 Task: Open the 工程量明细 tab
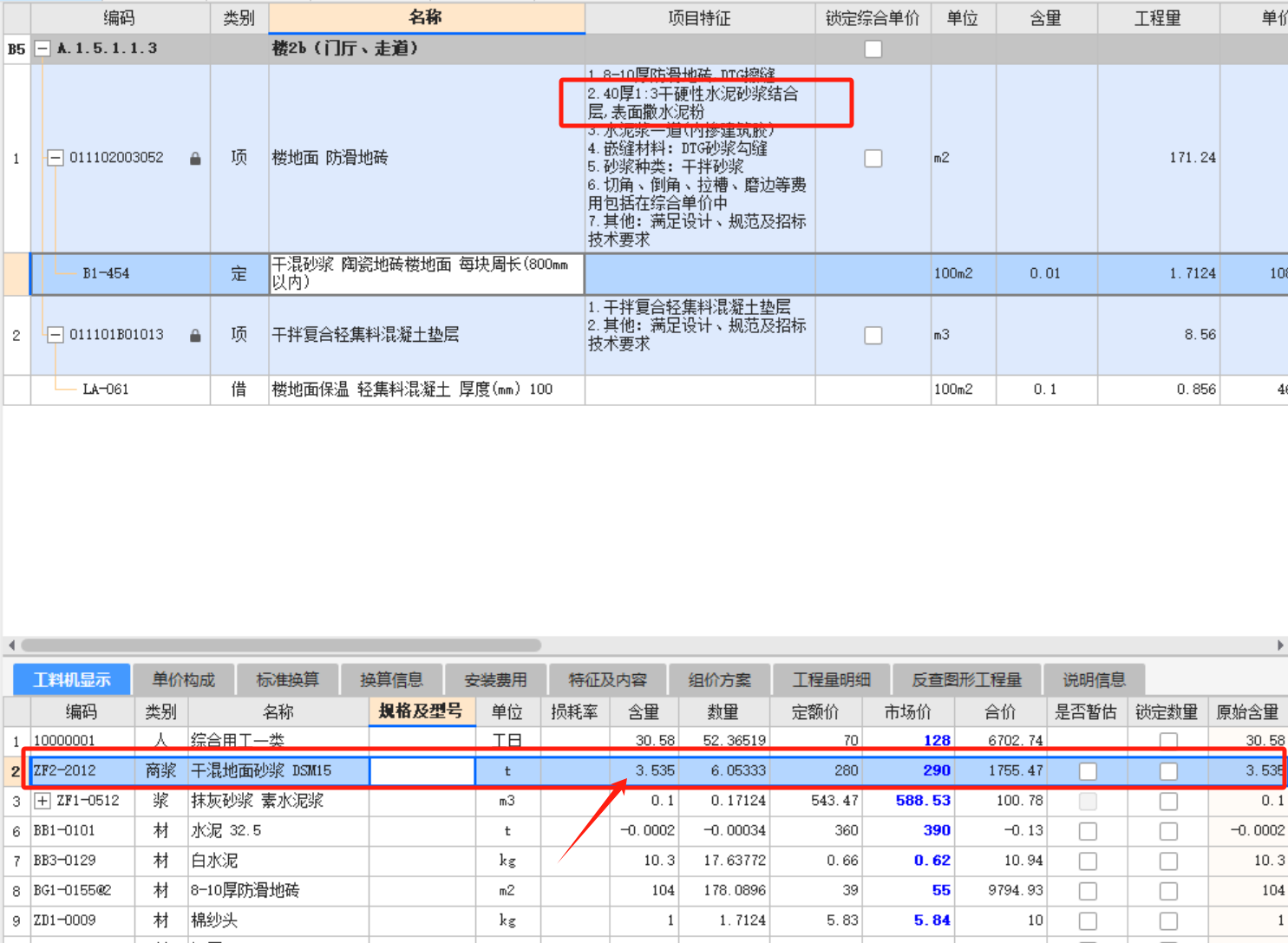pos(831,680)
